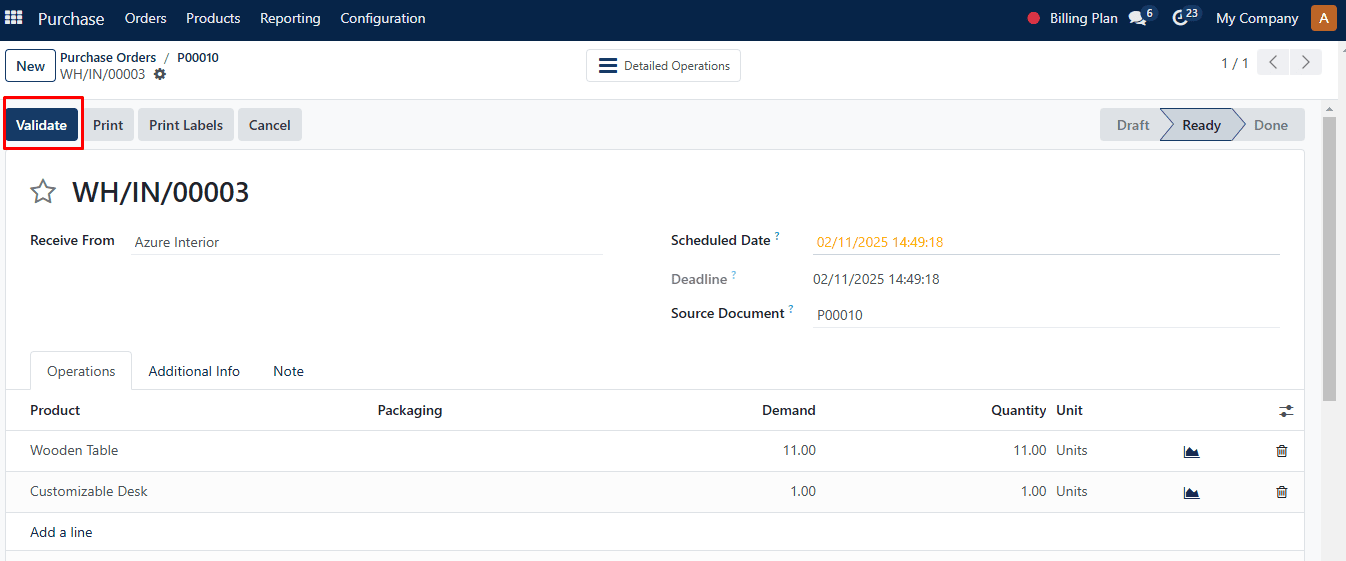Delete the Wooden Table line
Screen dimensions: 1346x561
[1282, 451]
